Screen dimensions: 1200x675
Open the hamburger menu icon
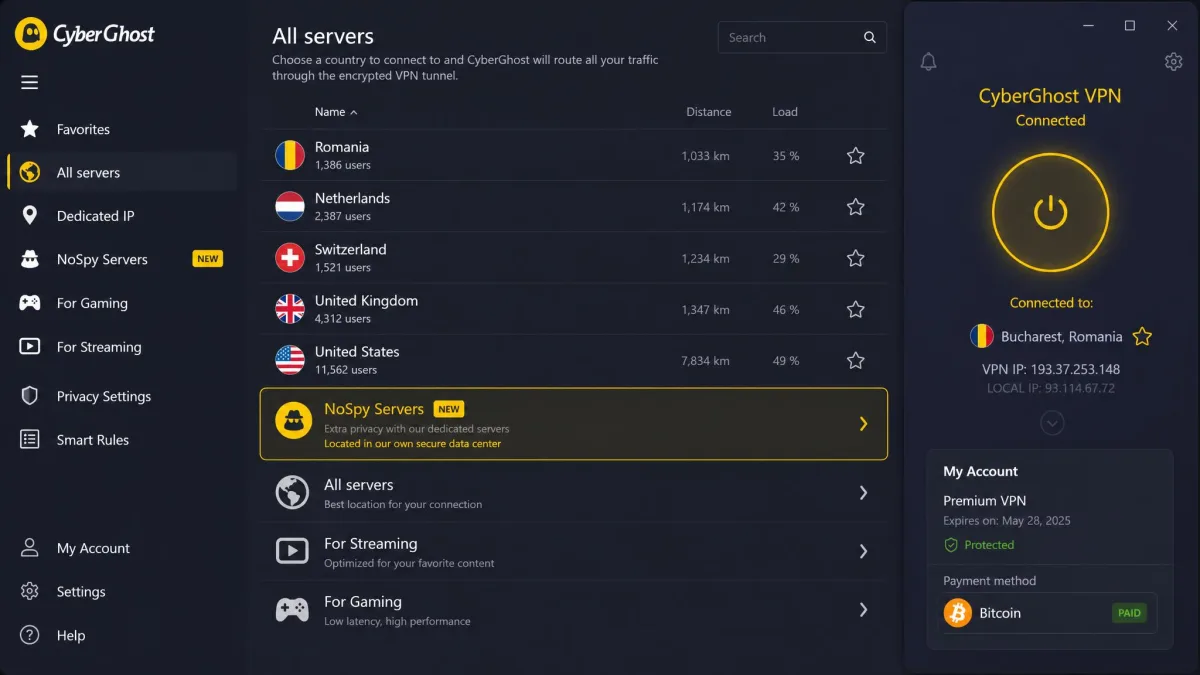(30, 82)
